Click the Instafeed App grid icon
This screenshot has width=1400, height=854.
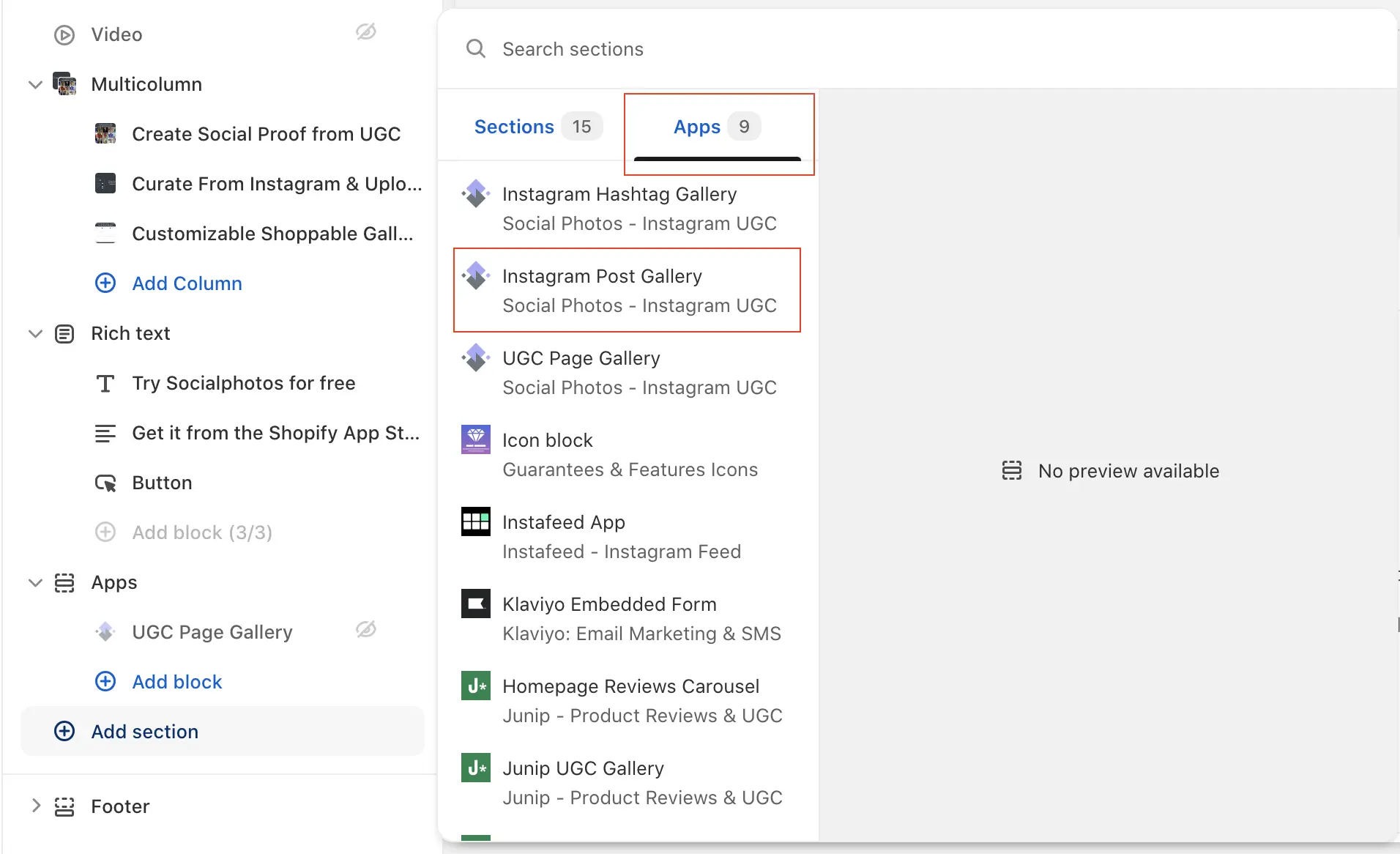pyautogui.click(x=476, y=521)
